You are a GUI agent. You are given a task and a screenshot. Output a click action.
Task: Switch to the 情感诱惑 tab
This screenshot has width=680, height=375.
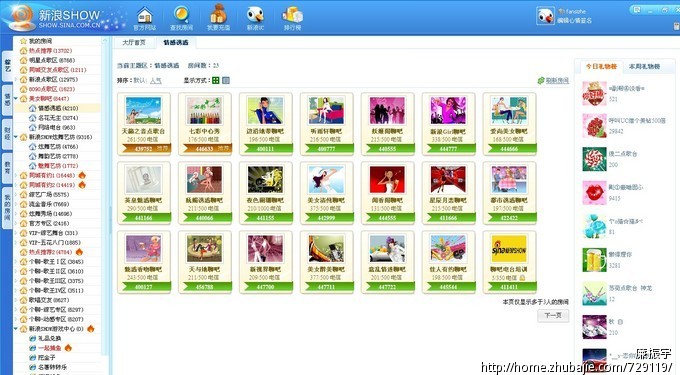(176, 42)
